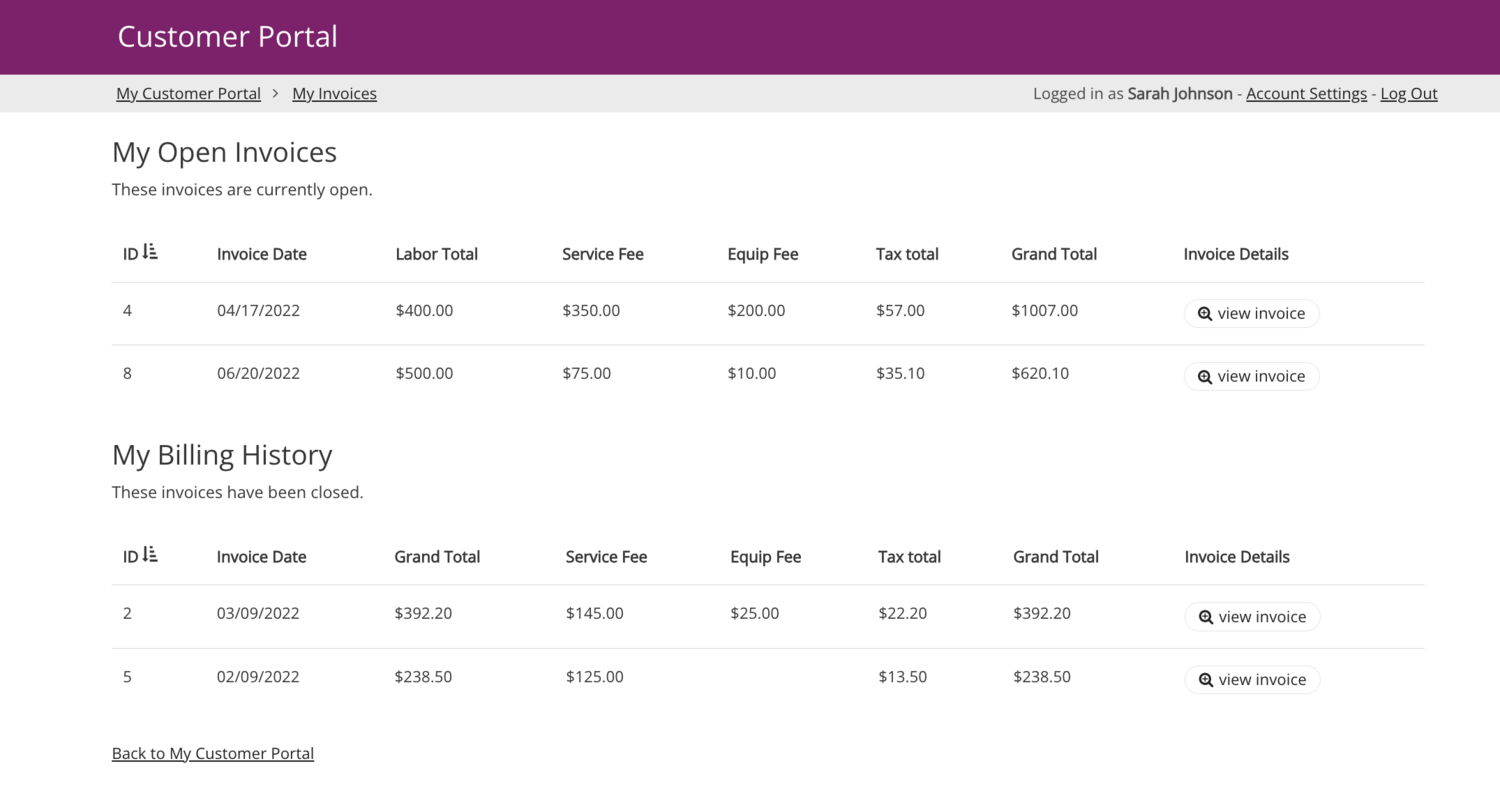Open My Customer Portal breadcrumb link
This screenshot has width=1500, height=812.
(188, 93)
